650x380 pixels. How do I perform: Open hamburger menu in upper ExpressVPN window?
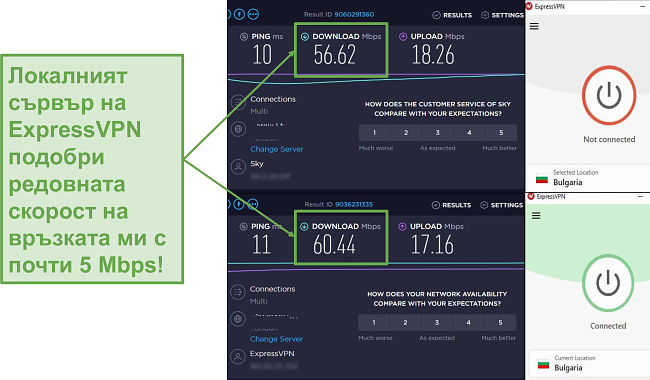(x=534, y=27)
